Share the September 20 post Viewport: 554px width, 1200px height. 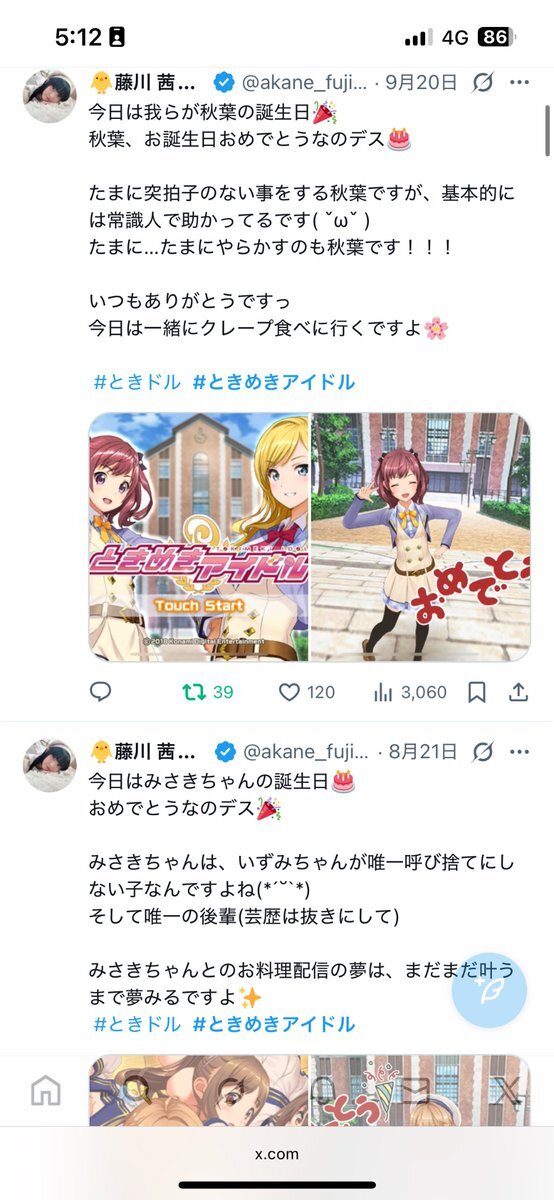click(x=518, y=692)
